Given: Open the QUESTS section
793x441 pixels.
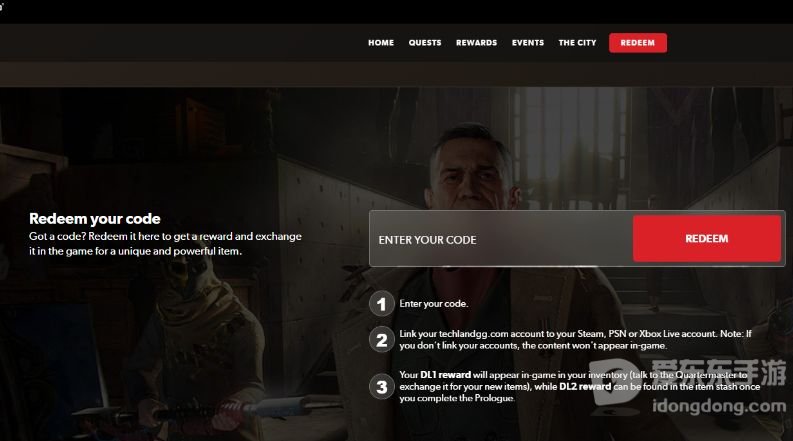Looking at the screenshot, I should tap(425, 43).
